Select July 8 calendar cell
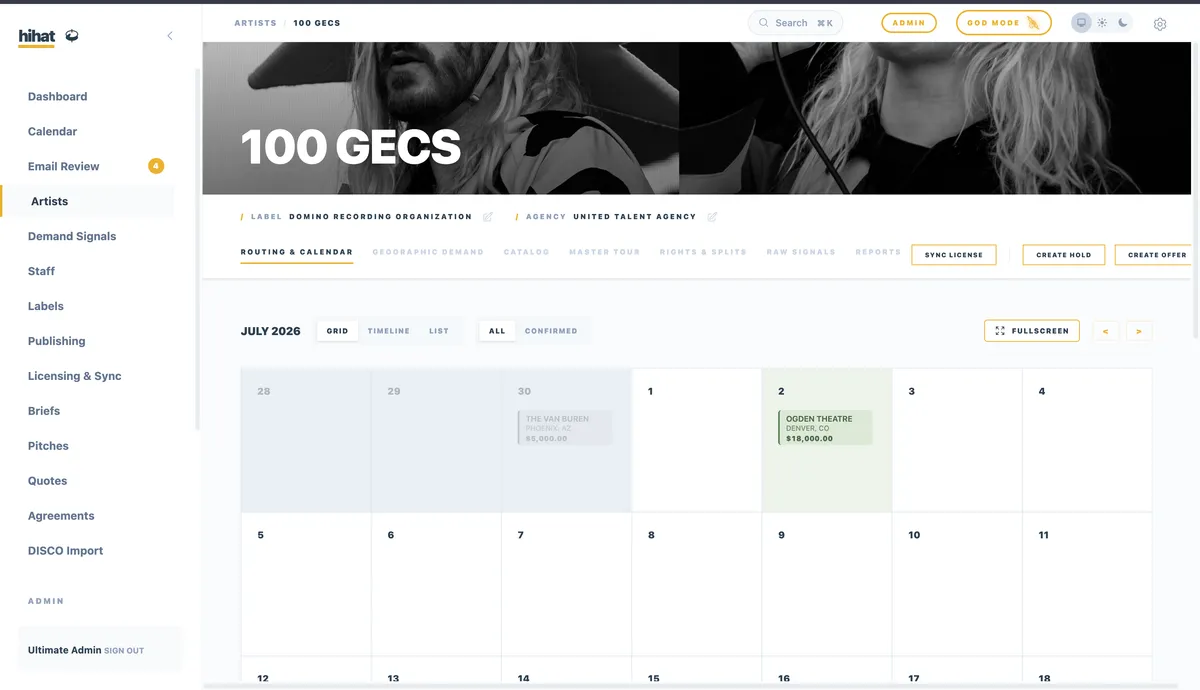1200x690 pixels. pos(696,584)
